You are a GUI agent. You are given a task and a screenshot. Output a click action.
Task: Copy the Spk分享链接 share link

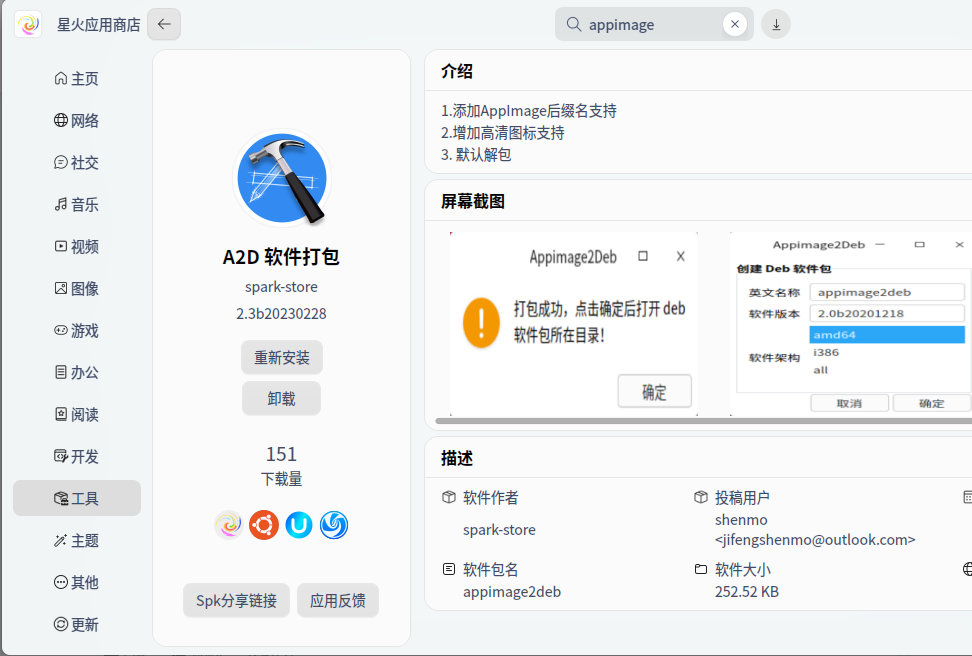(x=236, y=601)
